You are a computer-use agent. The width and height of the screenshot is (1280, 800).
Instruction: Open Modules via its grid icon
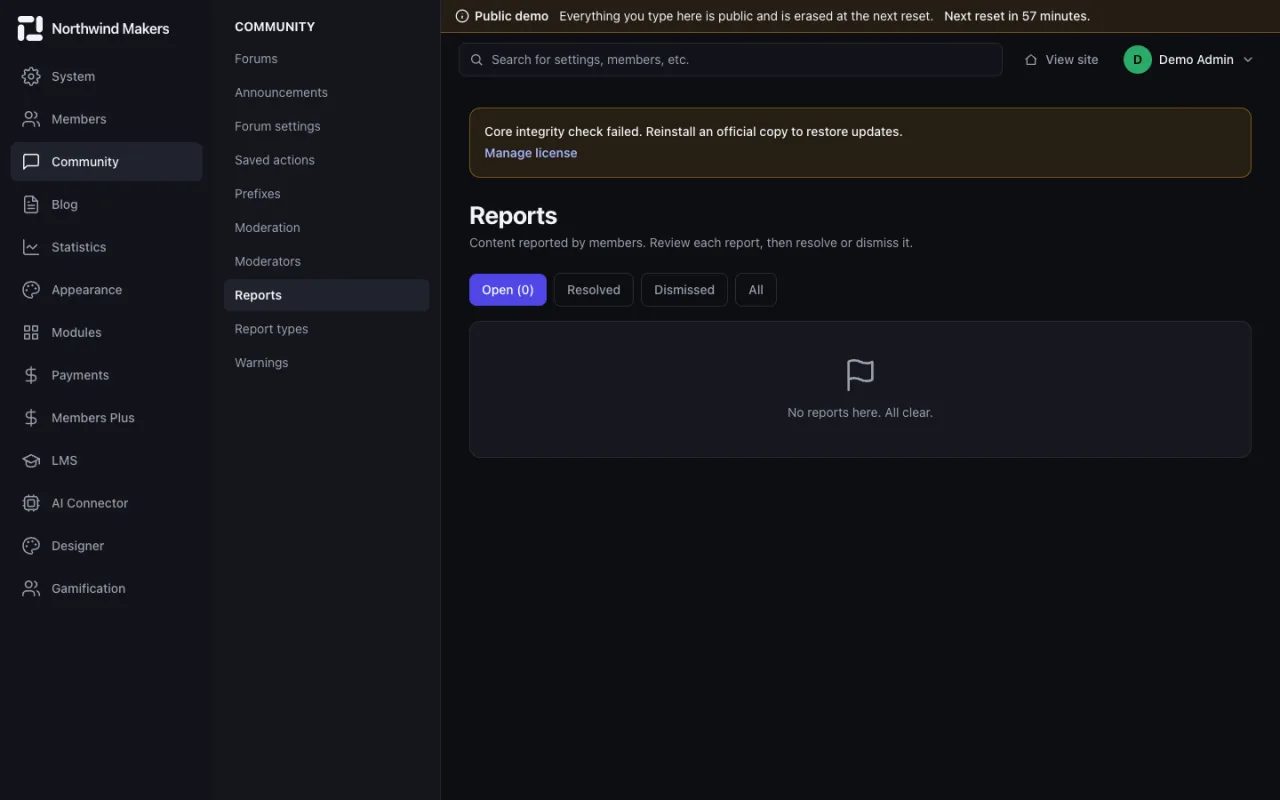[31, 332]
